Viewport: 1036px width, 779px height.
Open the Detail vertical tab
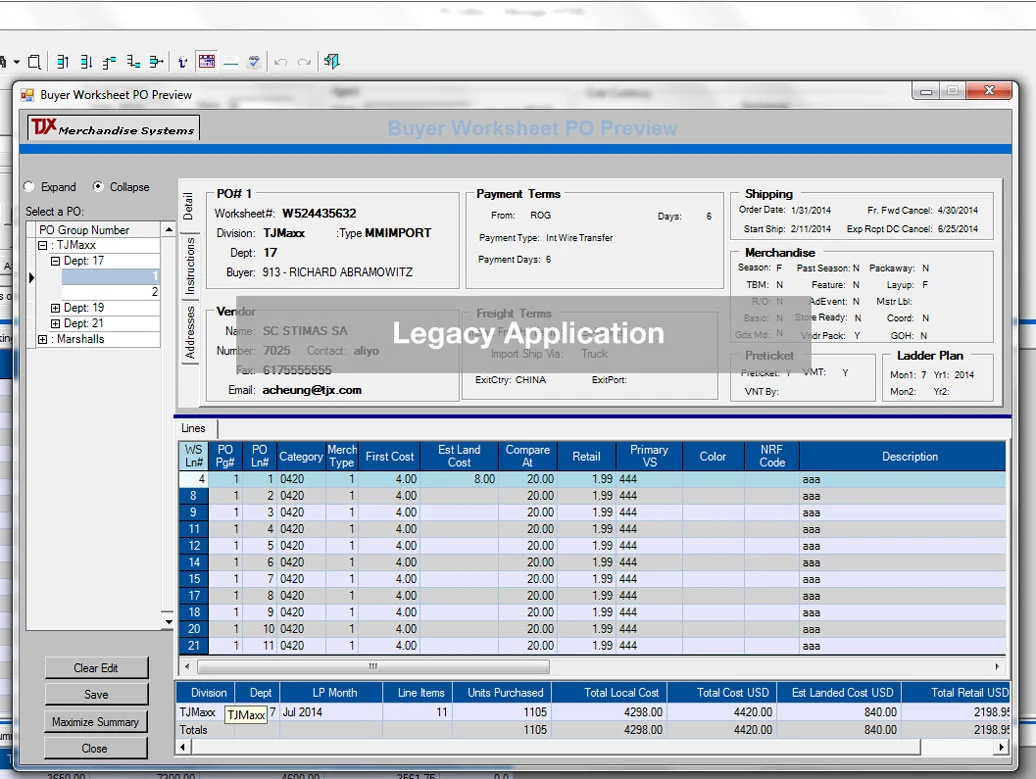tap(189, 206)
